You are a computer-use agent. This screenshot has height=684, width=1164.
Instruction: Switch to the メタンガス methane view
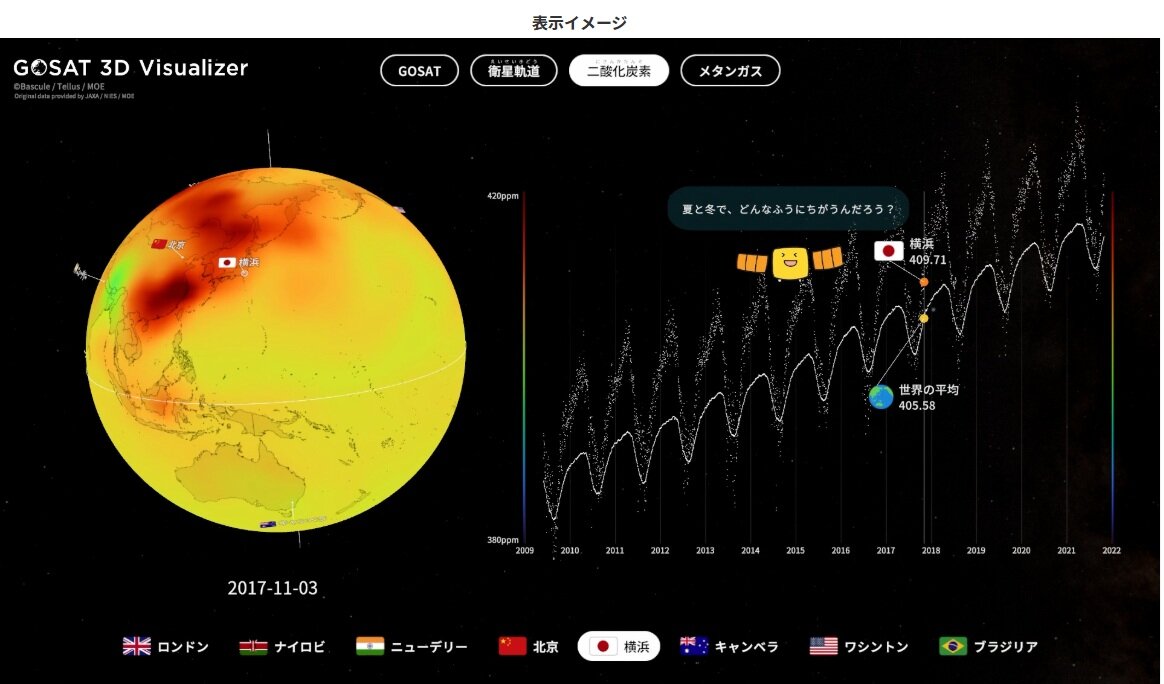pos(730,71)
